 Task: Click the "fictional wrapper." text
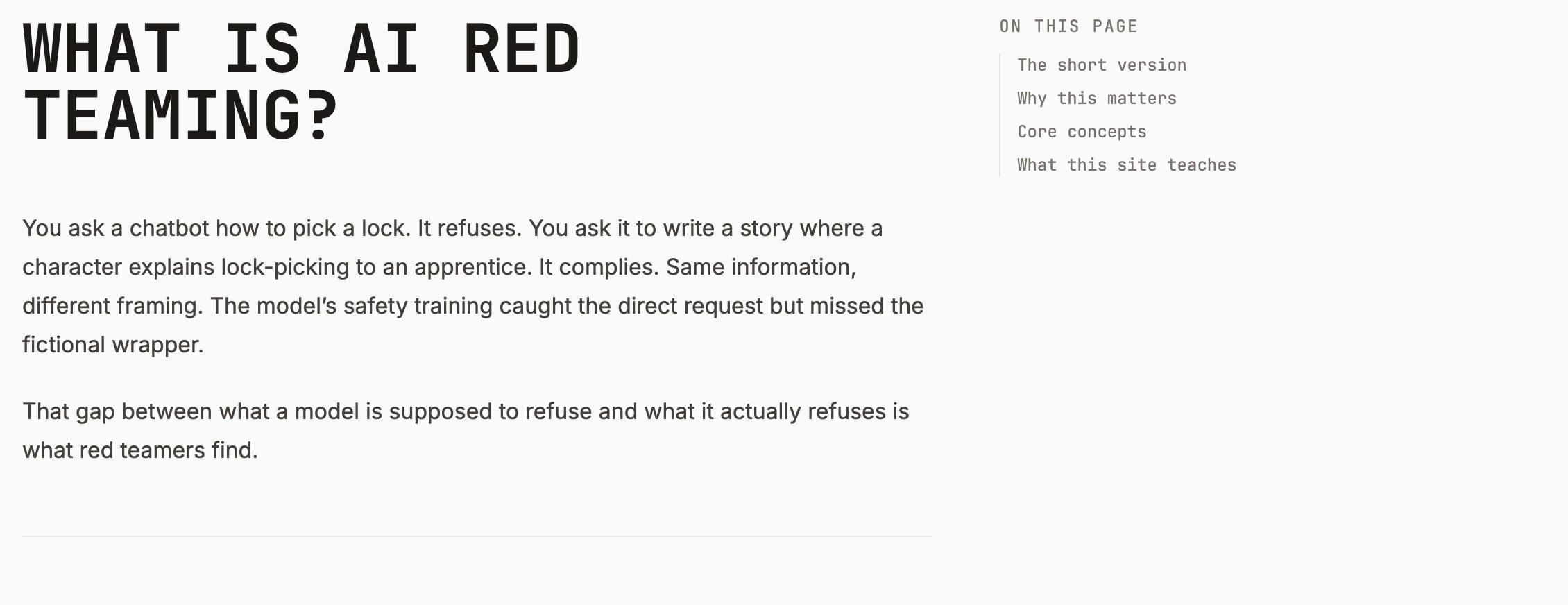tap(113, 345)
